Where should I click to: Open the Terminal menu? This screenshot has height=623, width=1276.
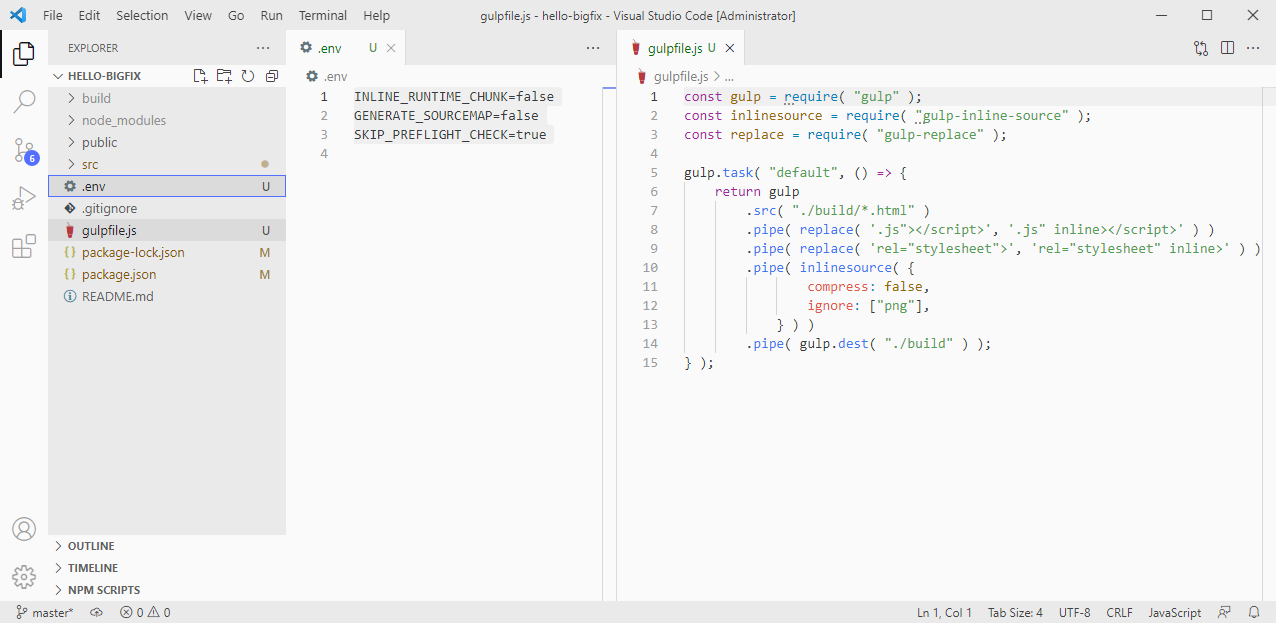point(323,15)
